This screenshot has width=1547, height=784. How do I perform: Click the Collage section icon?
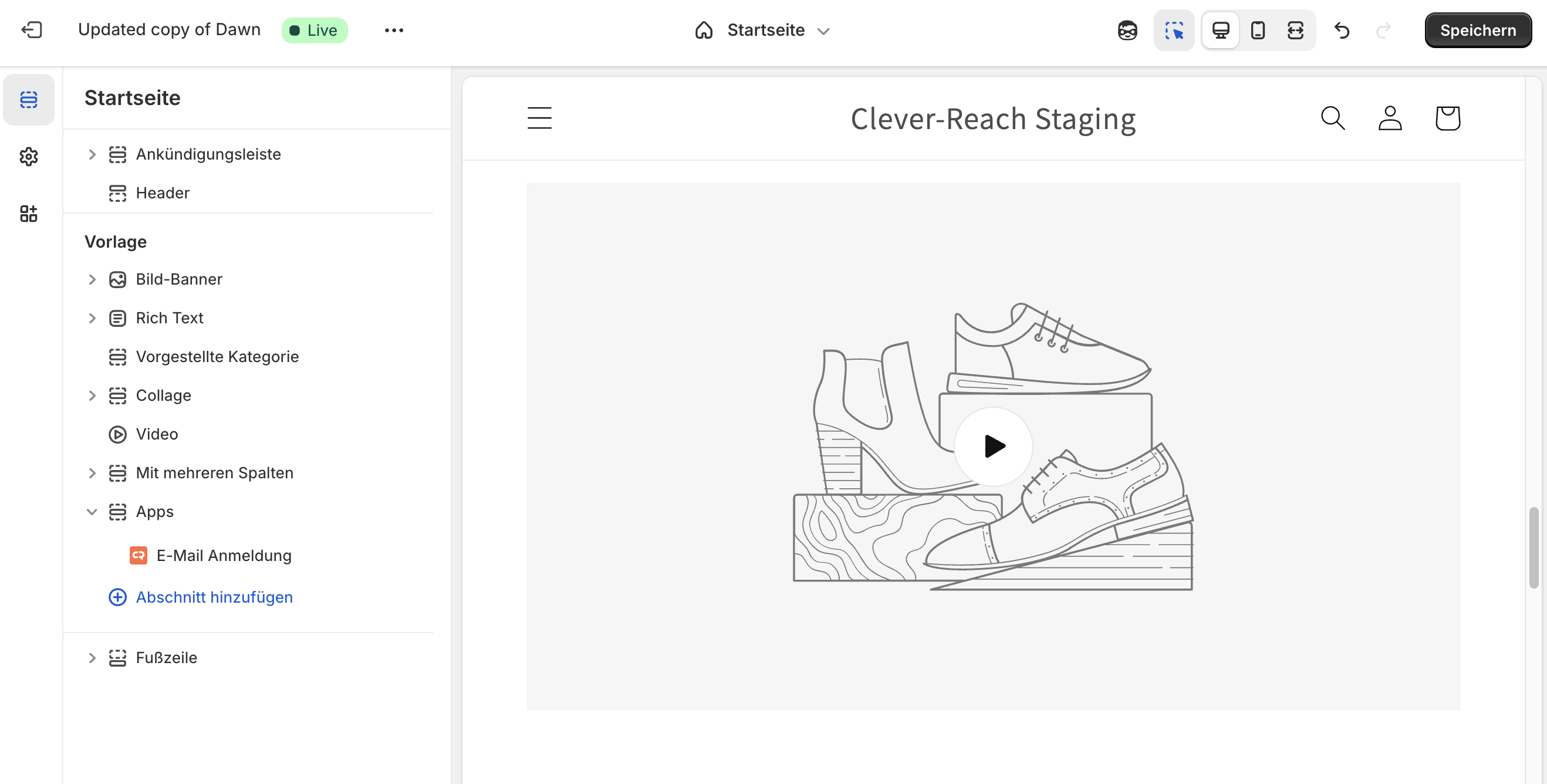click(117, 396)
